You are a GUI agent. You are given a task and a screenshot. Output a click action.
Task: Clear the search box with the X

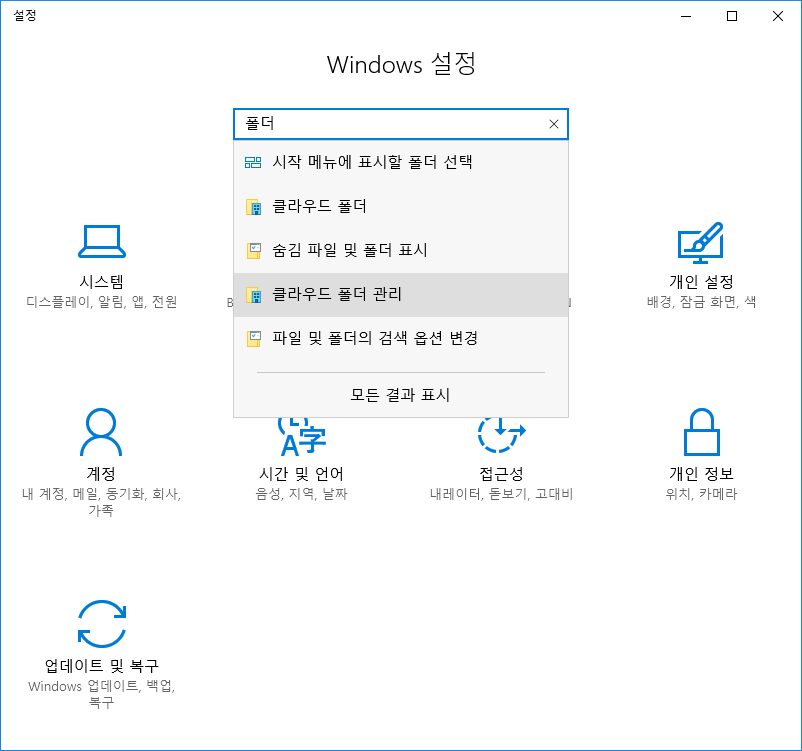[553, 124]
